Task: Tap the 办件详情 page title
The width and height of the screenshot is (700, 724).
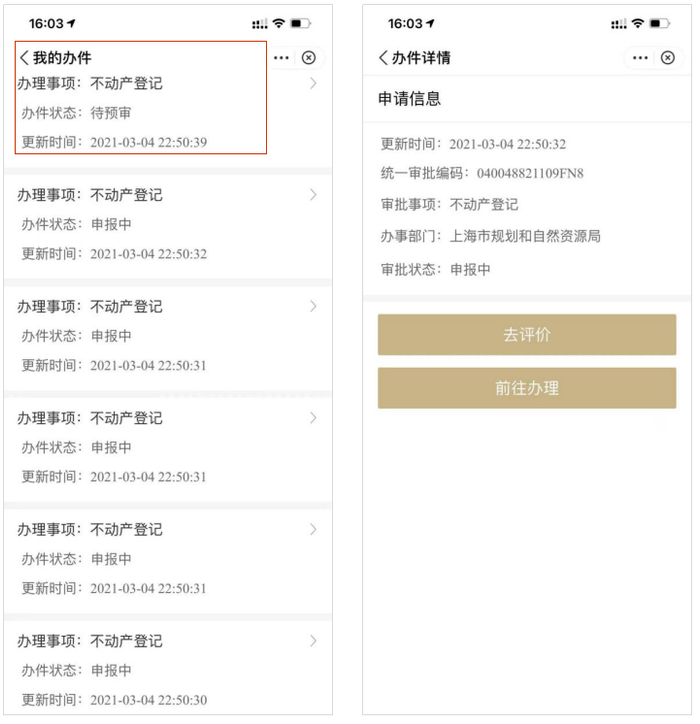Action: (x=421, y=58)
